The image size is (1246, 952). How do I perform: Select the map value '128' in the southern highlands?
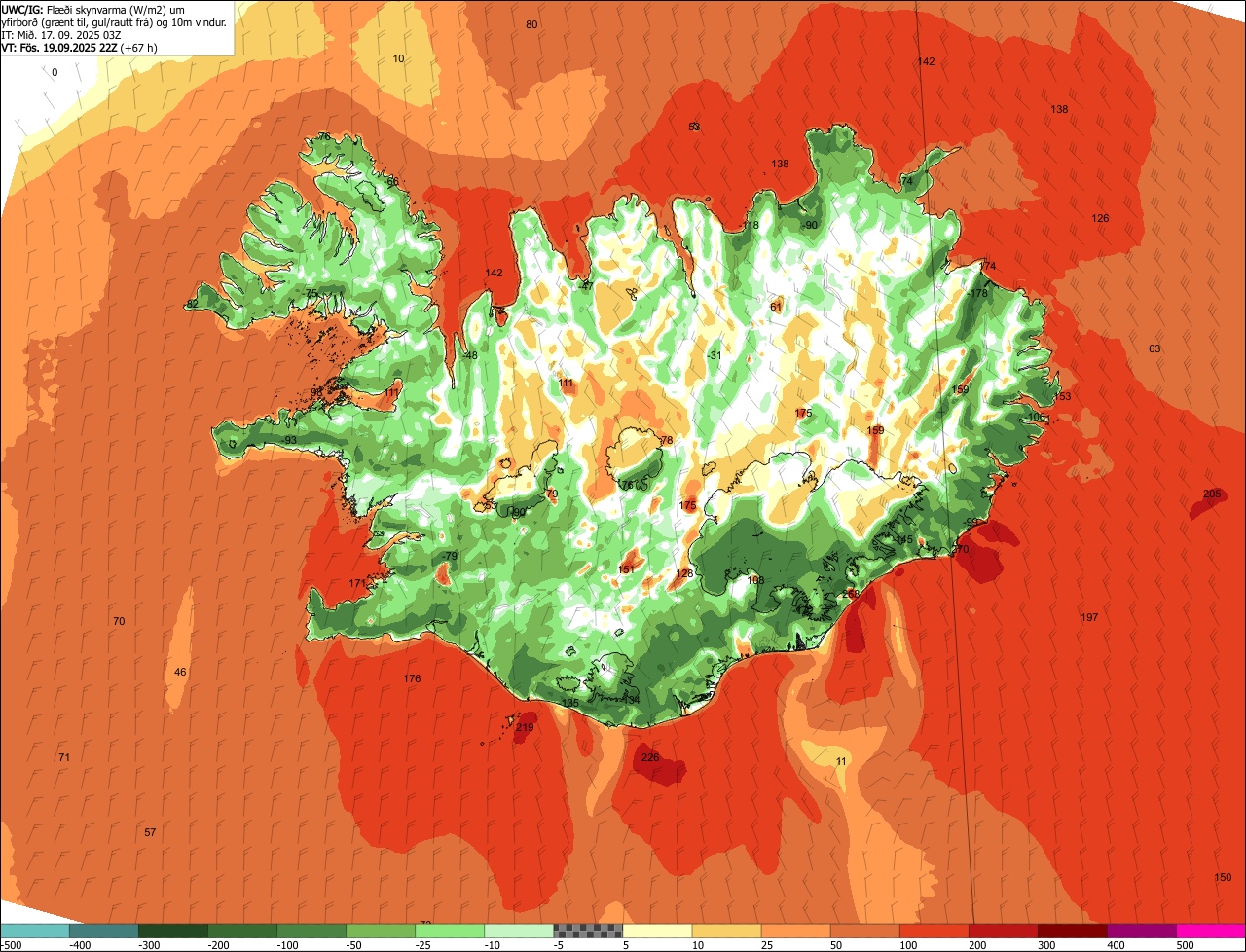[x=685, y=573]
